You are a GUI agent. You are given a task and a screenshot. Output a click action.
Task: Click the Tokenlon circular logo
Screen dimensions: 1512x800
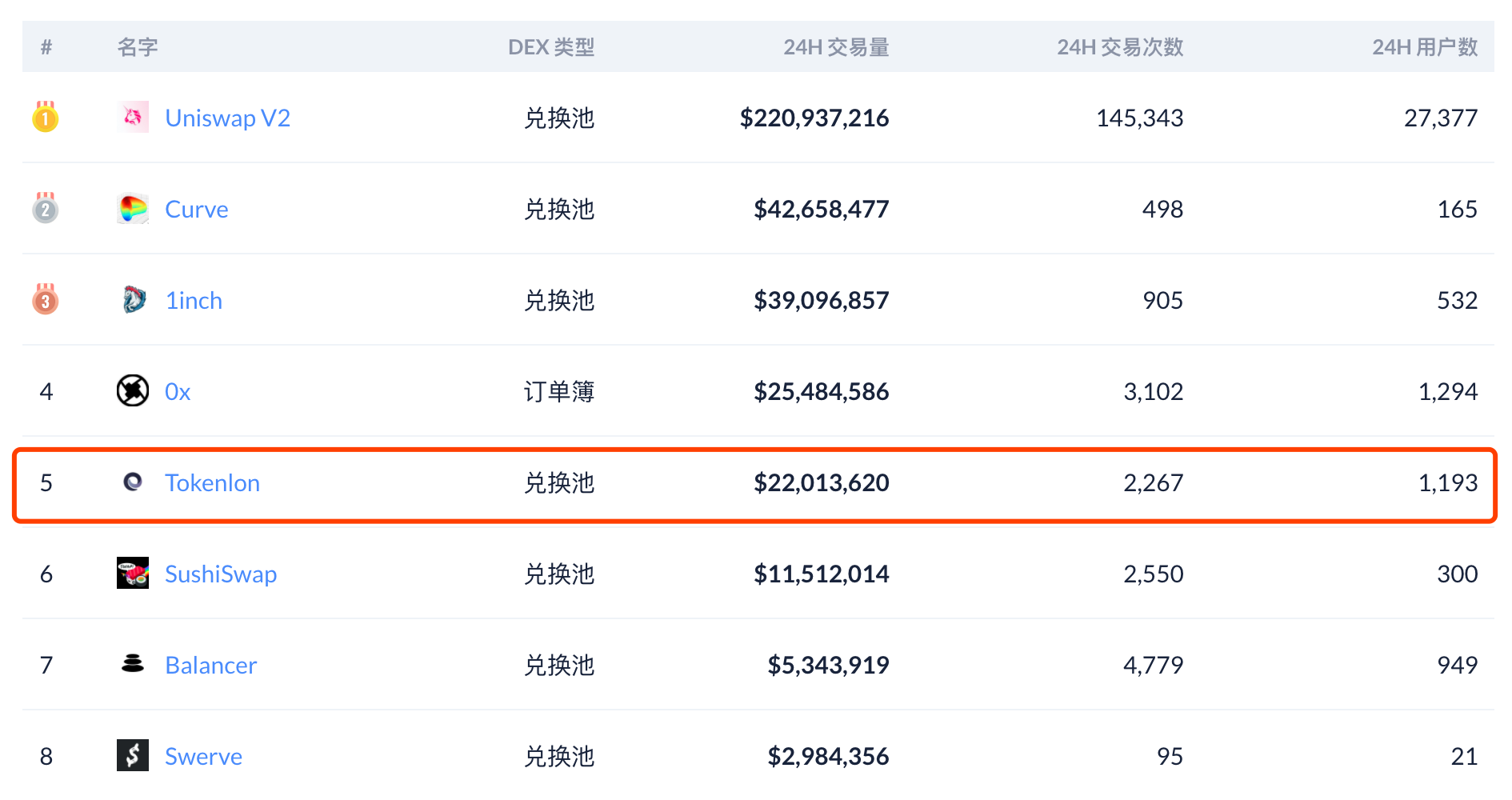(x=133, y=482)
